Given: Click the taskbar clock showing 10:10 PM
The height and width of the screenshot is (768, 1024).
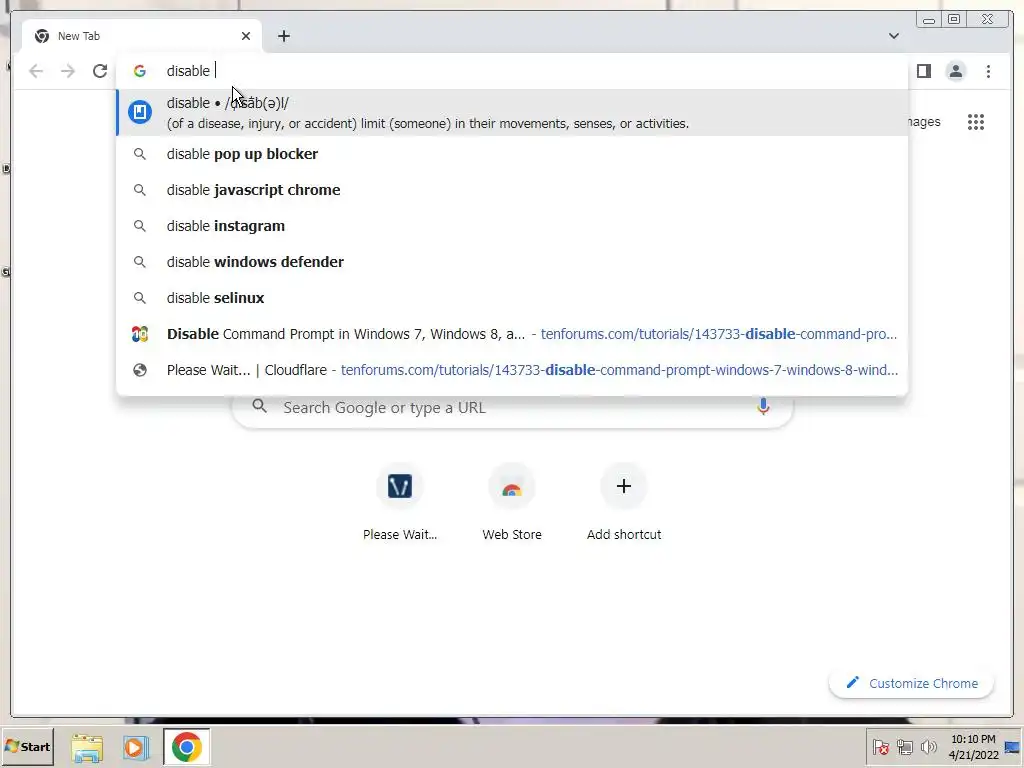Looking at the screenshot, I should pos(973,747).
